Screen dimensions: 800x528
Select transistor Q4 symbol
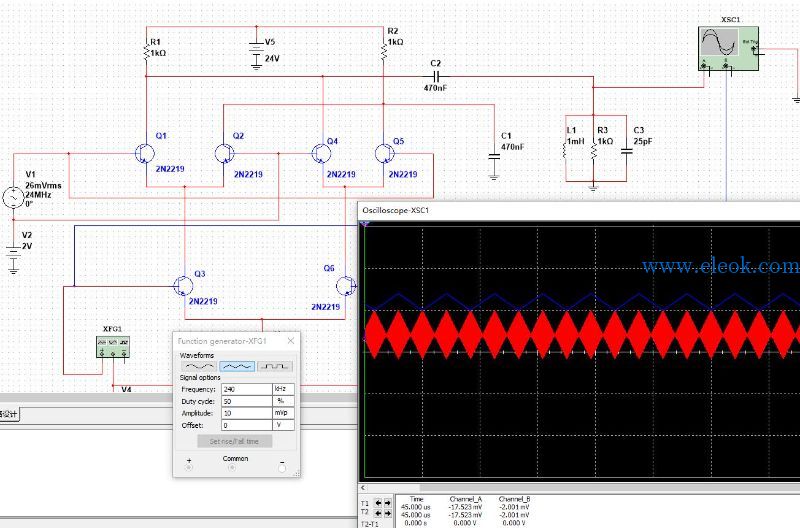(x=321, y=153)
